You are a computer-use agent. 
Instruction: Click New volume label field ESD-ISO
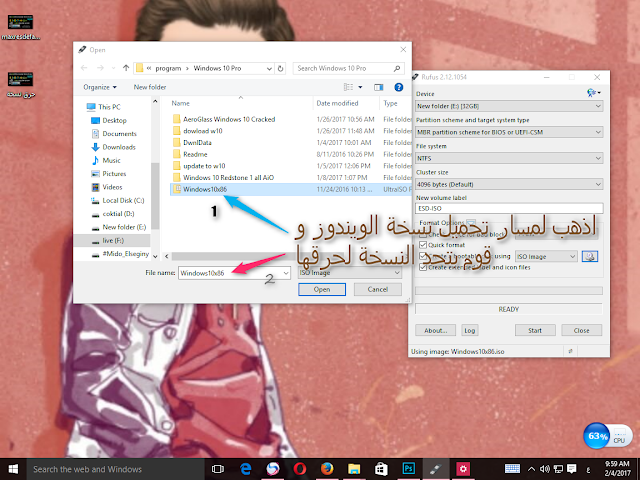tap(509, 208)
